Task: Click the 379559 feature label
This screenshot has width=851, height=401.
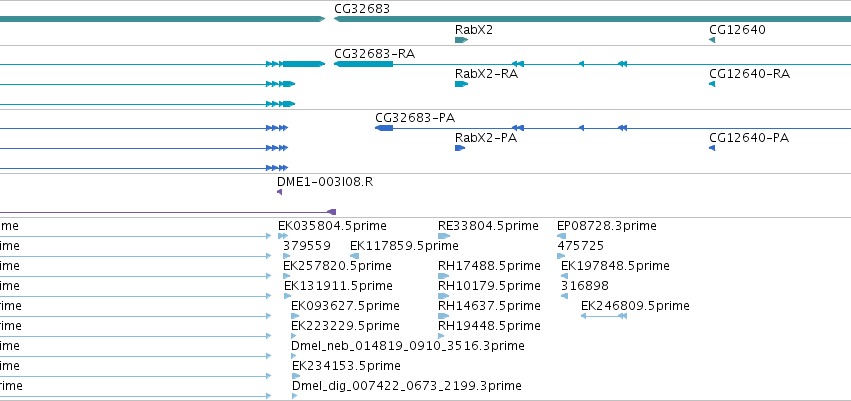Action: [307, 246]
